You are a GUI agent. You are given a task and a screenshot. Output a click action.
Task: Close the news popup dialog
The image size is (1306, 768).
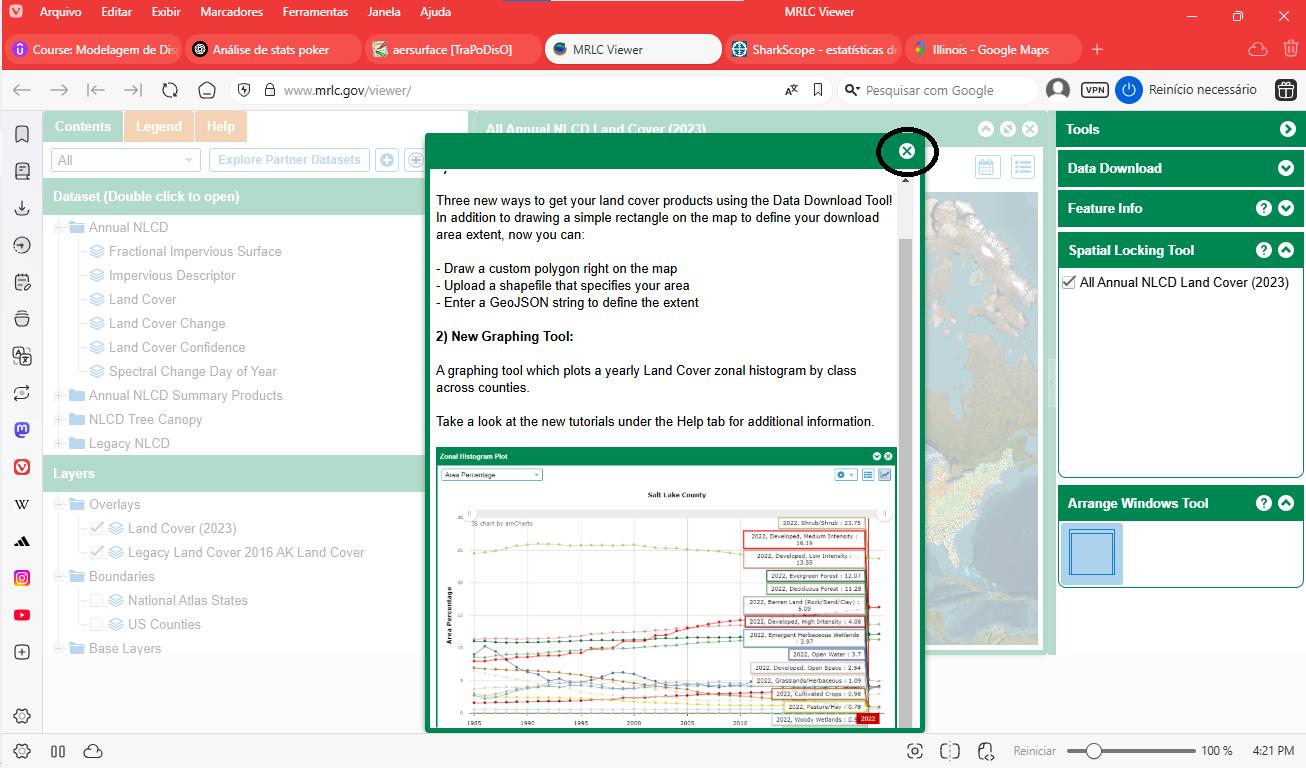[x=906, y=151]
